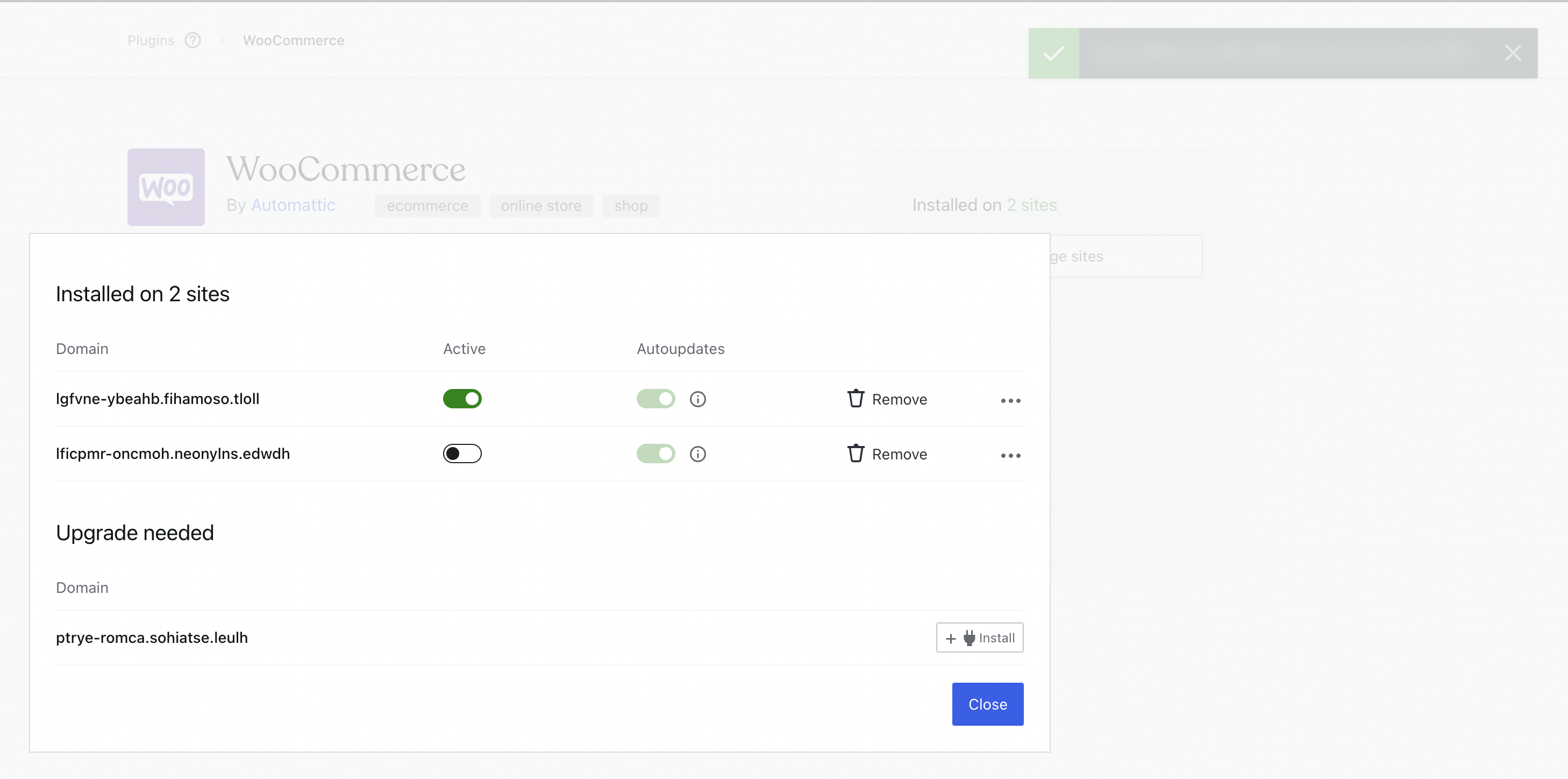The width and height of the screenshot is (1568, 779).
Task: Go to Plugins breadcrumb
Action: [151, 40]
